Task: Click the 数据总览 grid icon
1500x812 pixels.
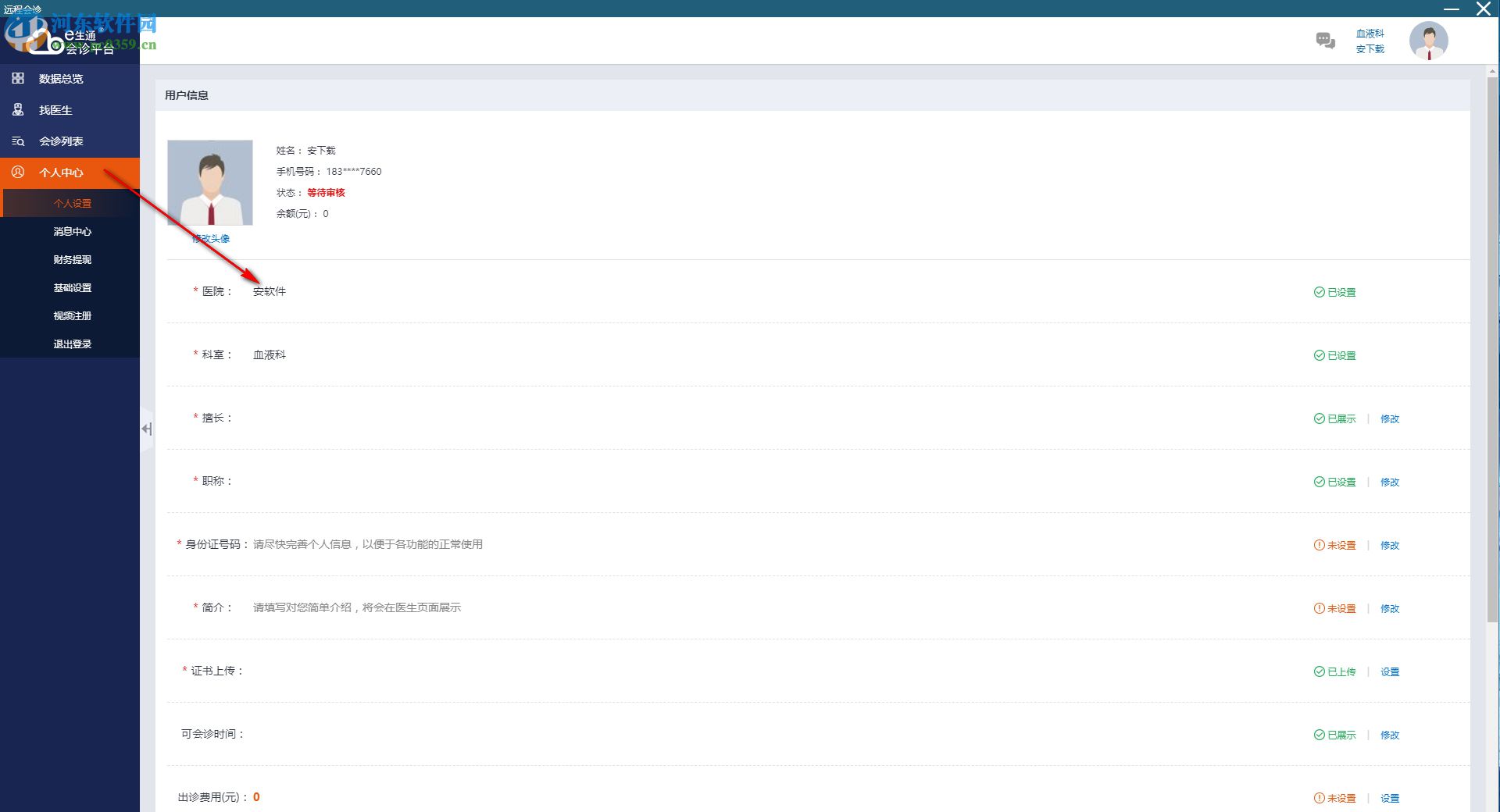Action: pos(18,78)
